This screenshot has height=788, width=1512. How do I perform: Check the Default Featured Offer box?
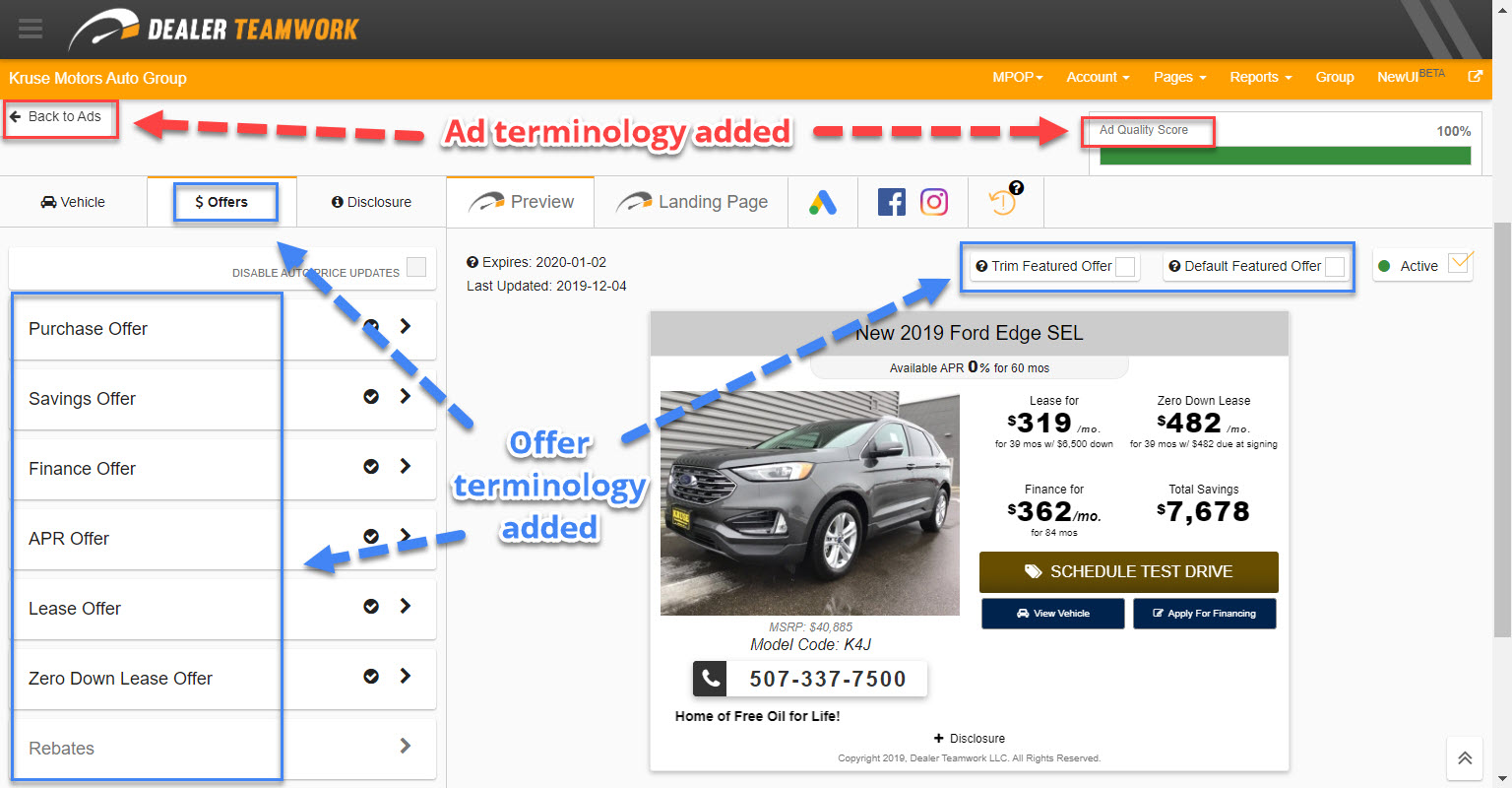pos(1335,267)
